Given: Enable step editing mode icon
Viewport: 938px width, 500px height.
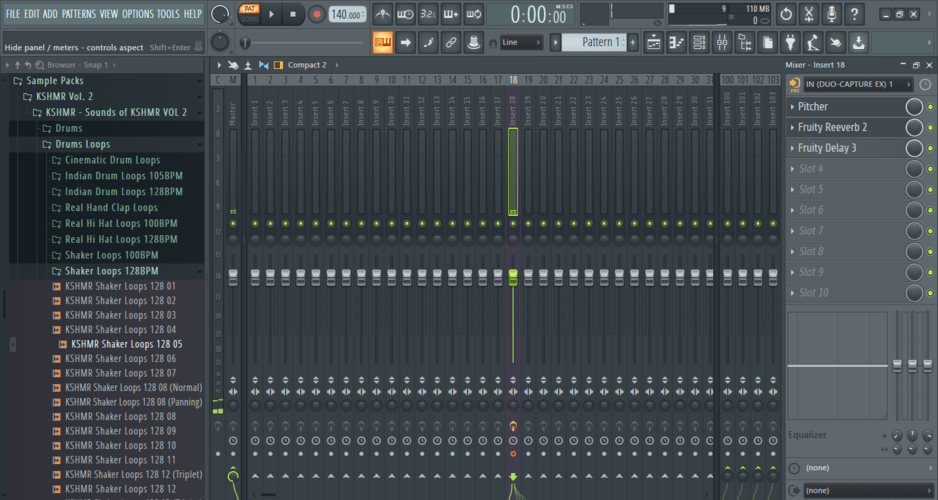Looking at the screenshot, I should click(428, 42).
